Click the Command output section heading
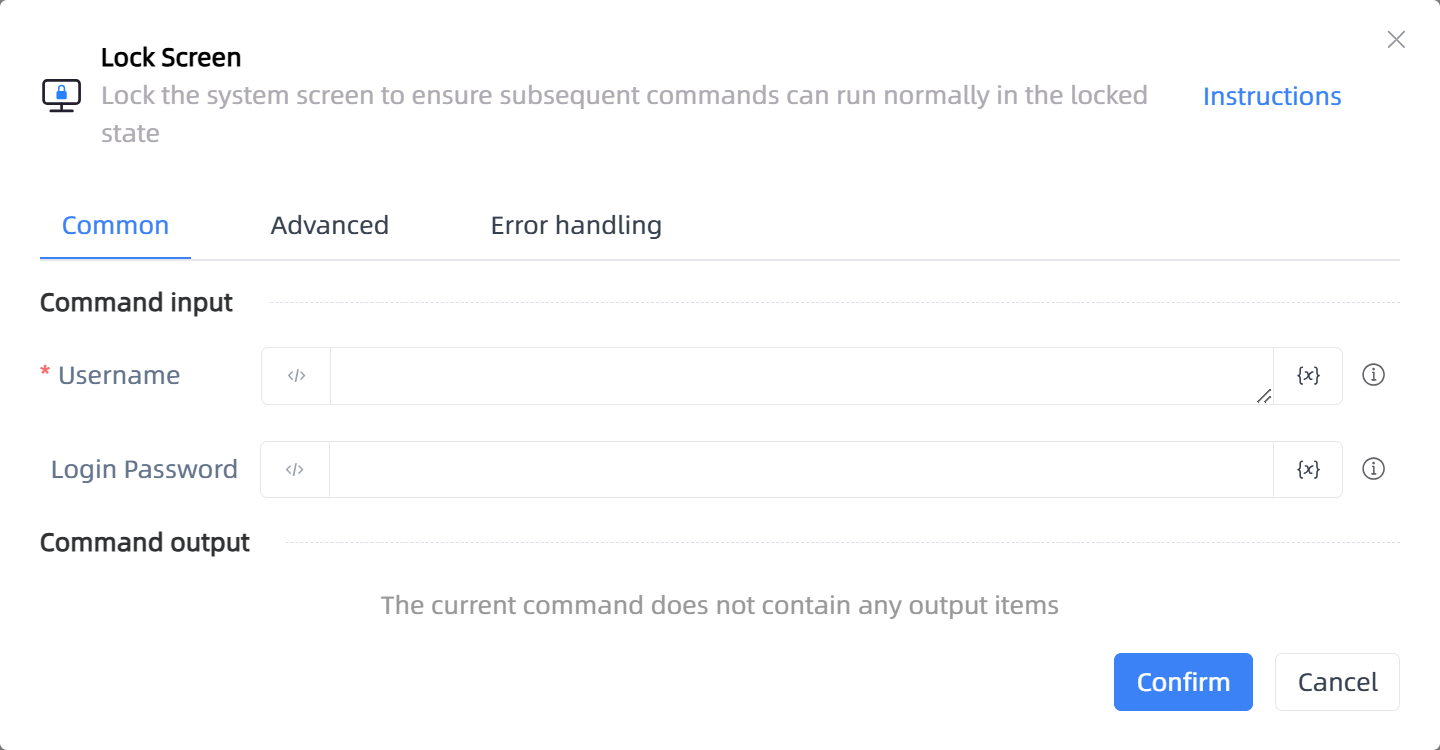1440x750 pixels. pyautogui.click(x=145, y=542)
